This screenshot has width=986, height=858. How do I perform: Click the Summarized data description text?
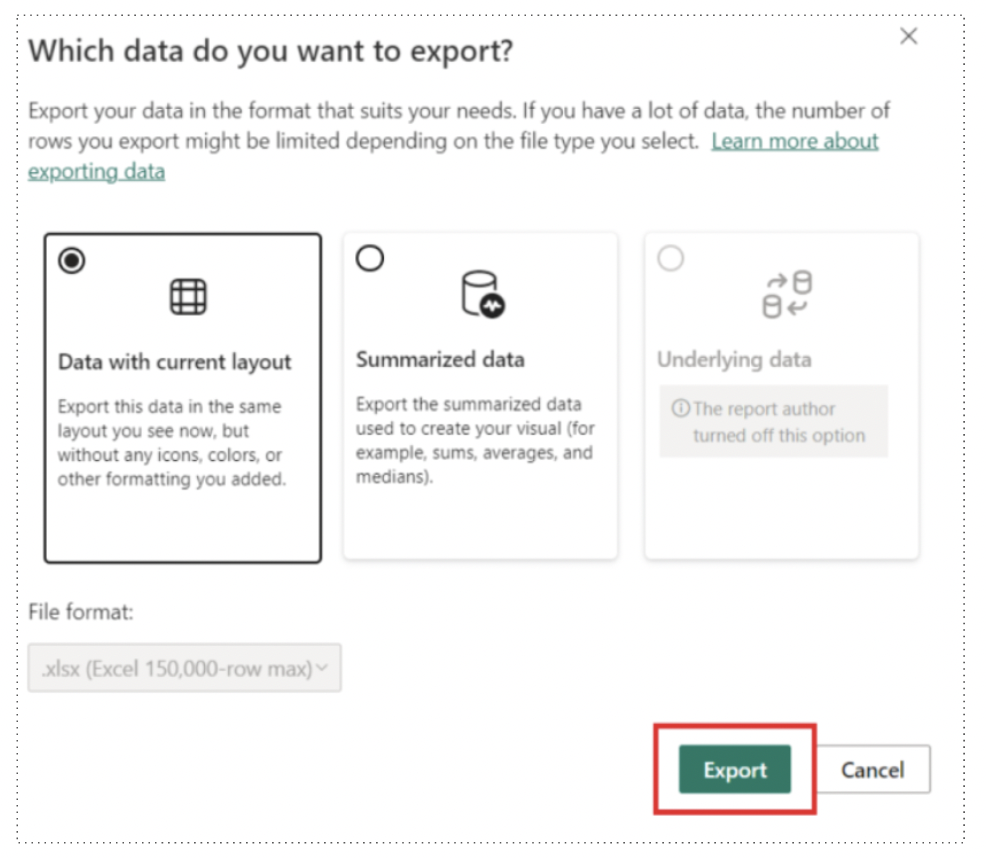pyautogui.click(x=475, y=440)
